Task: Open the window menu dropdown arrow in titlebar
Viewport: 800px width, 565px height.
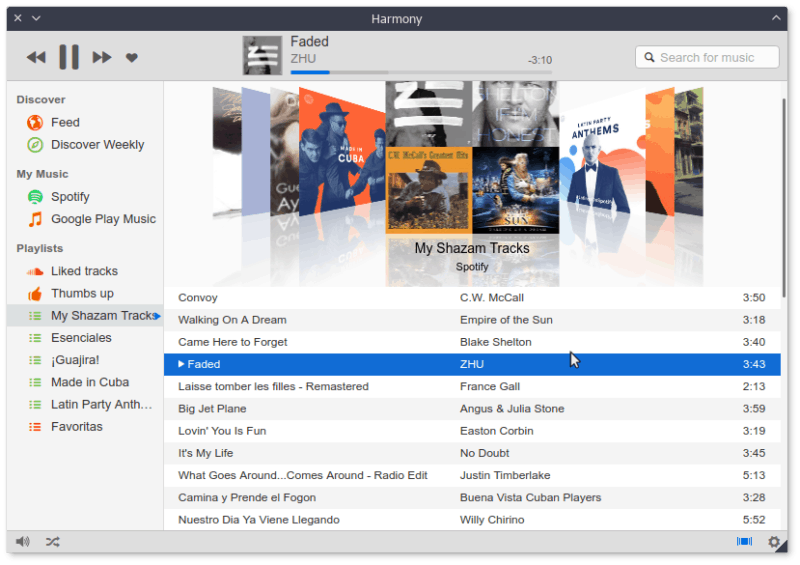Action: (36, 18)
